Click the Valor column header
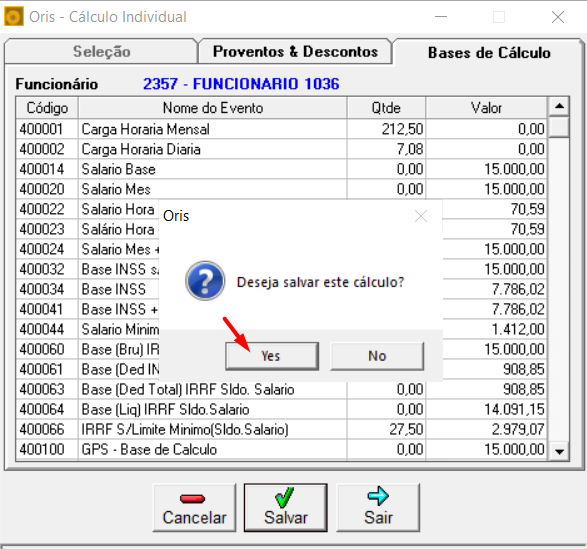The width and height of the screenshot is (587, 549). 486,108
